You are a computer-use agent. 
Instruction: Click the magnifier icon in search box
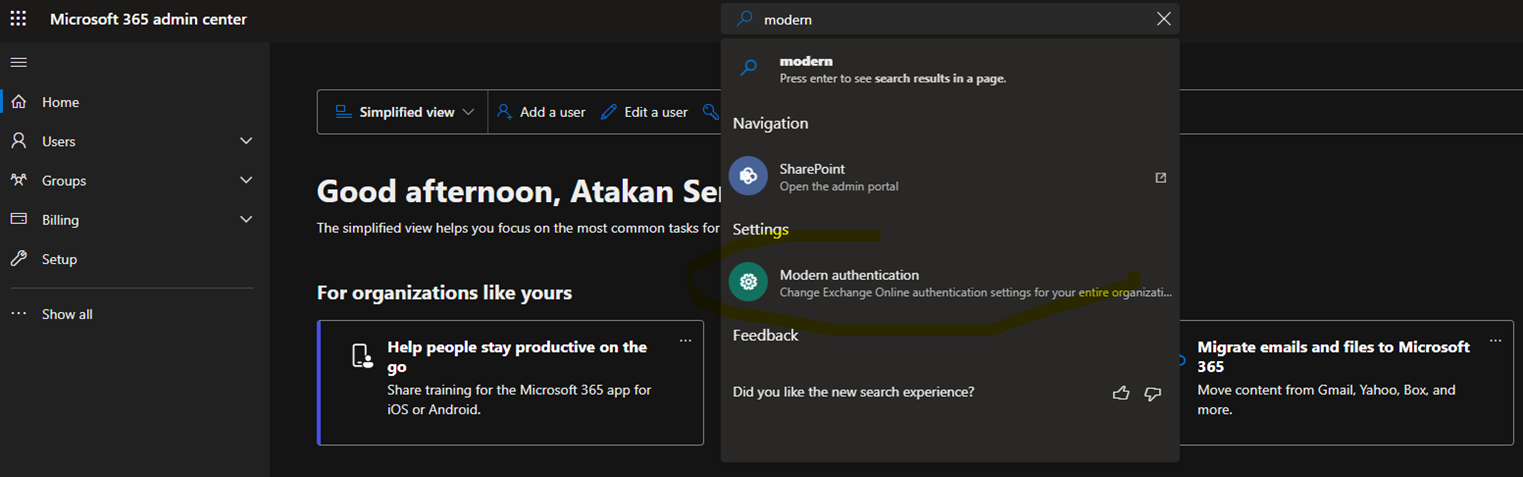tap(744, 18)
